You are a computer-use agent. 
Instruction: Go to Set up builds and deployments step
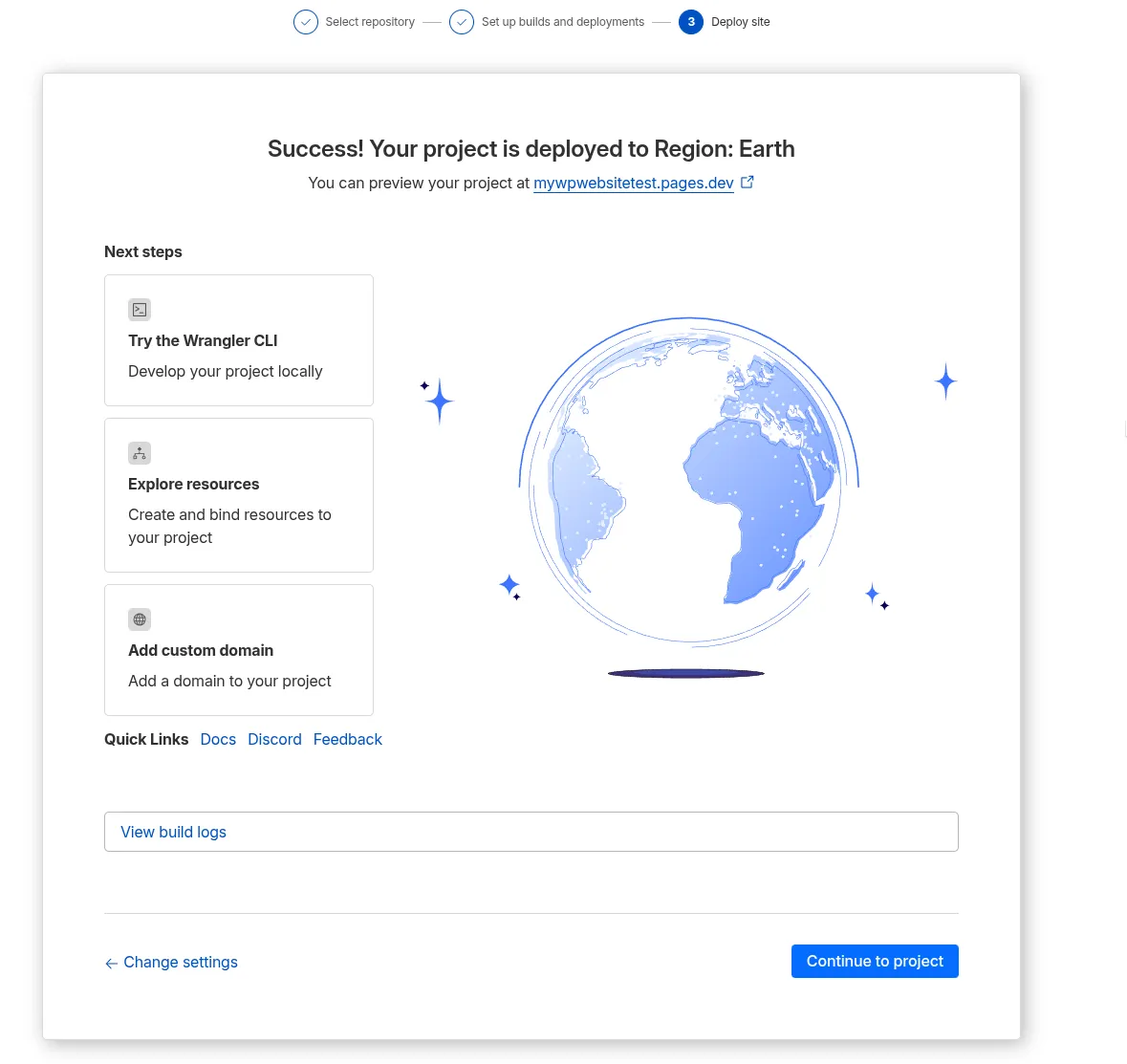(562, 22)
